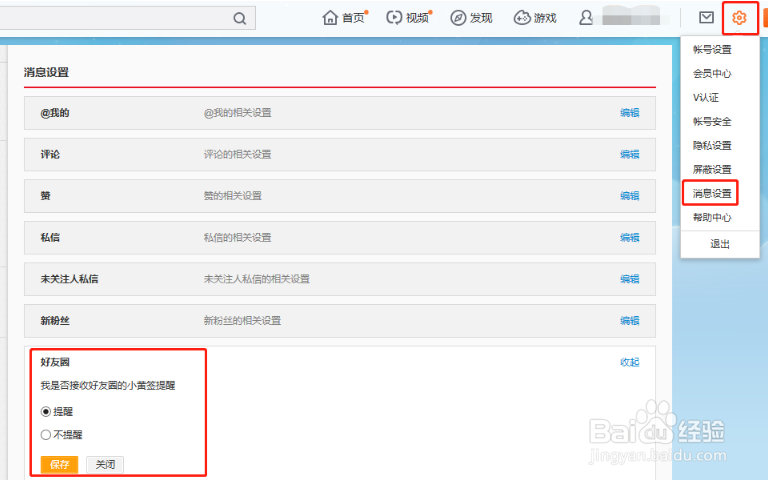Viewport: 768px width, 482px height.
Task: Click the 消息设置 page heading
Action: tap(47, 72)
